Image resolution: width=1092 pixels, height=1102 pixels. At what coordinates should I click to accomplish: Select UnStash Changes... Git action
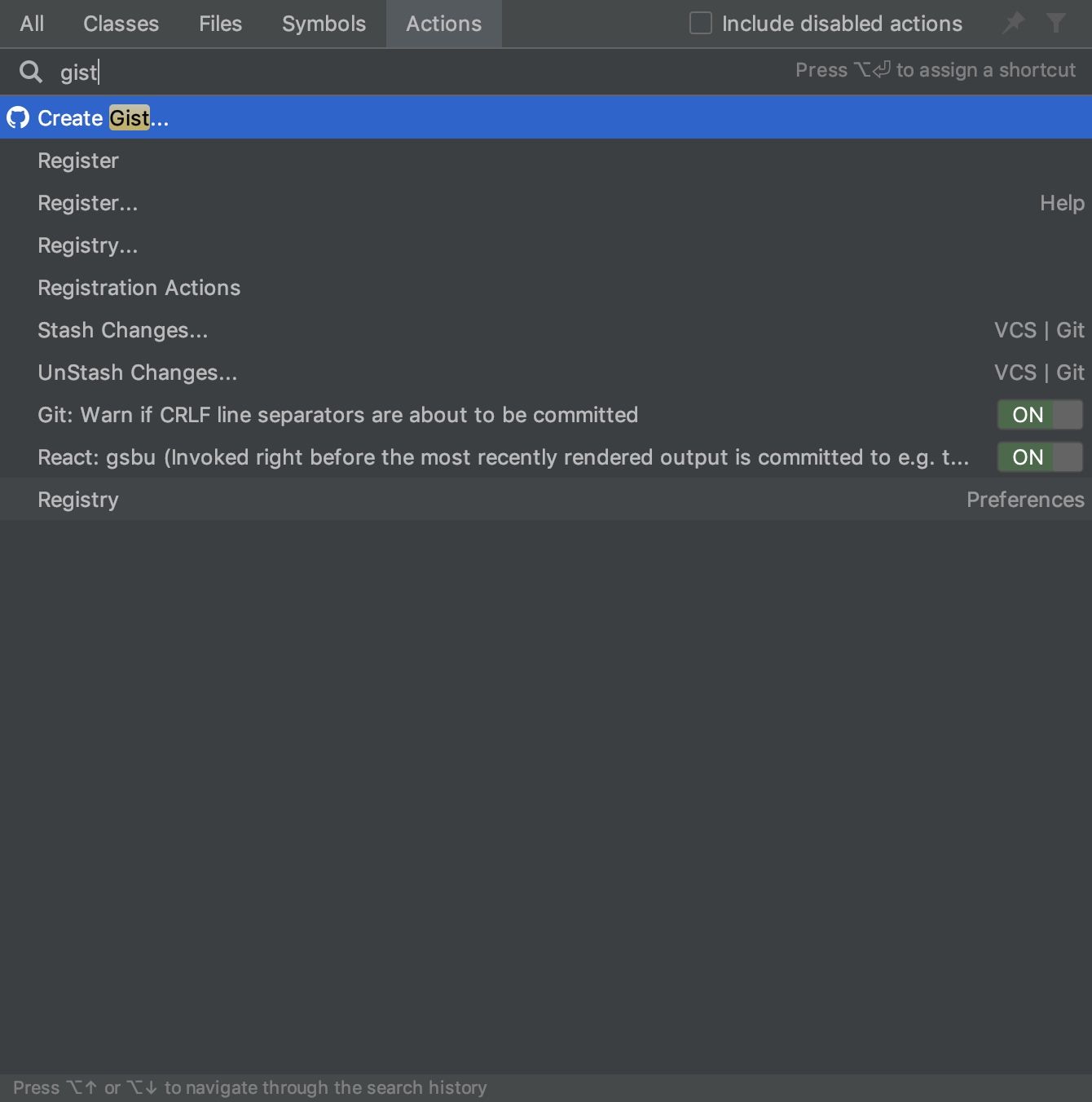click(138, 372)
